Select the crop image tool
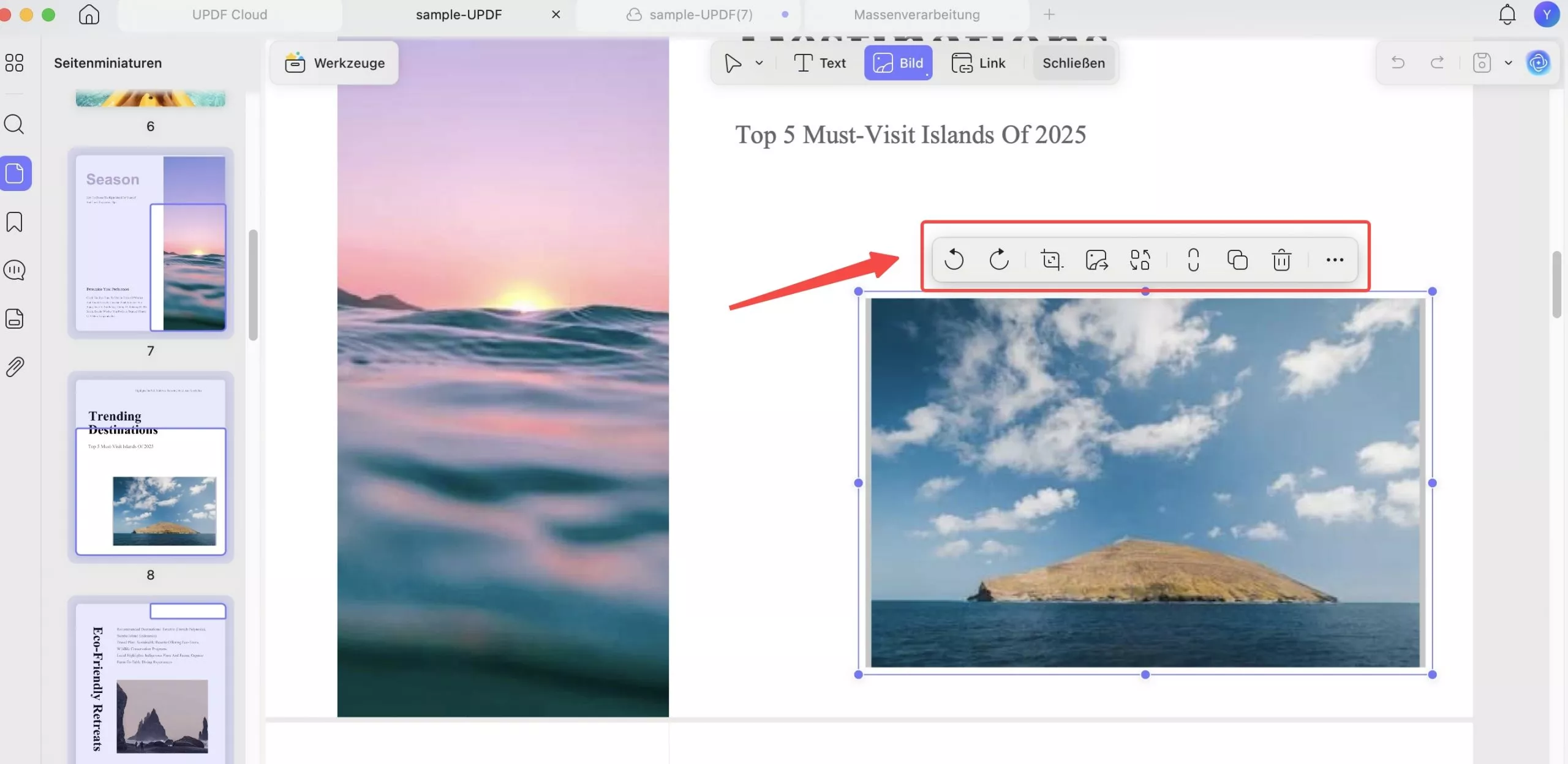The image size is (1568, 764). (x=1052, y=260)
